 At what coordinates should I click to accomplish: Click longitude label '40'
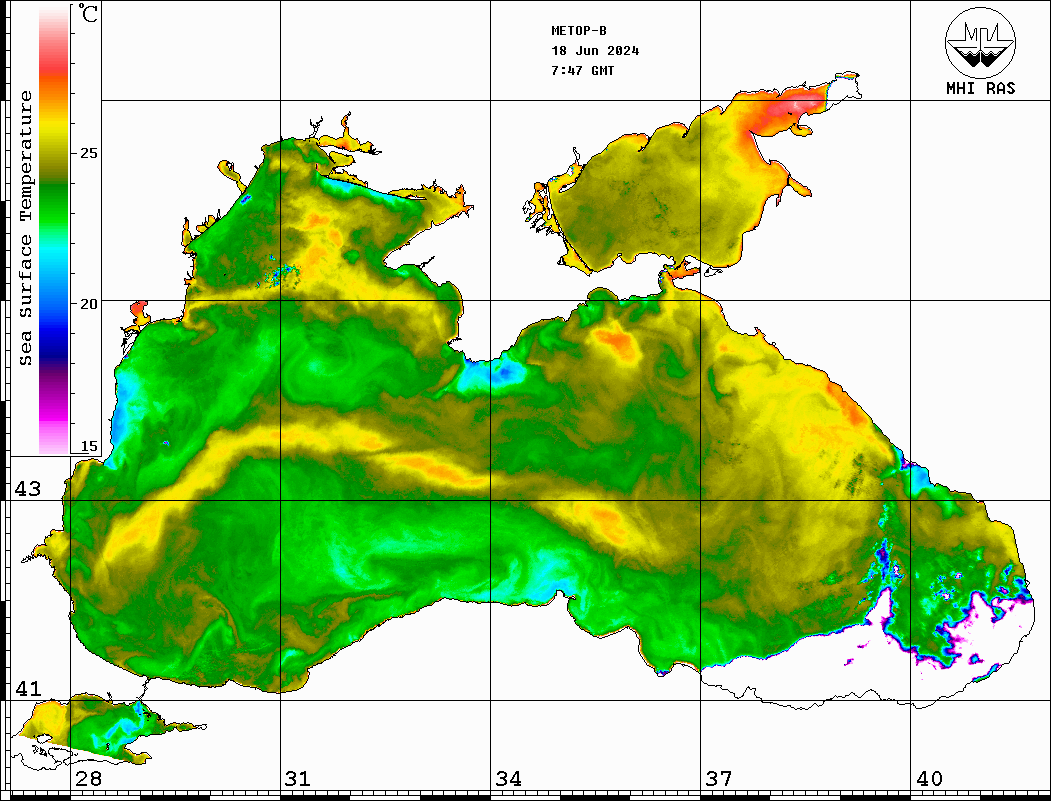coord(929,778)
